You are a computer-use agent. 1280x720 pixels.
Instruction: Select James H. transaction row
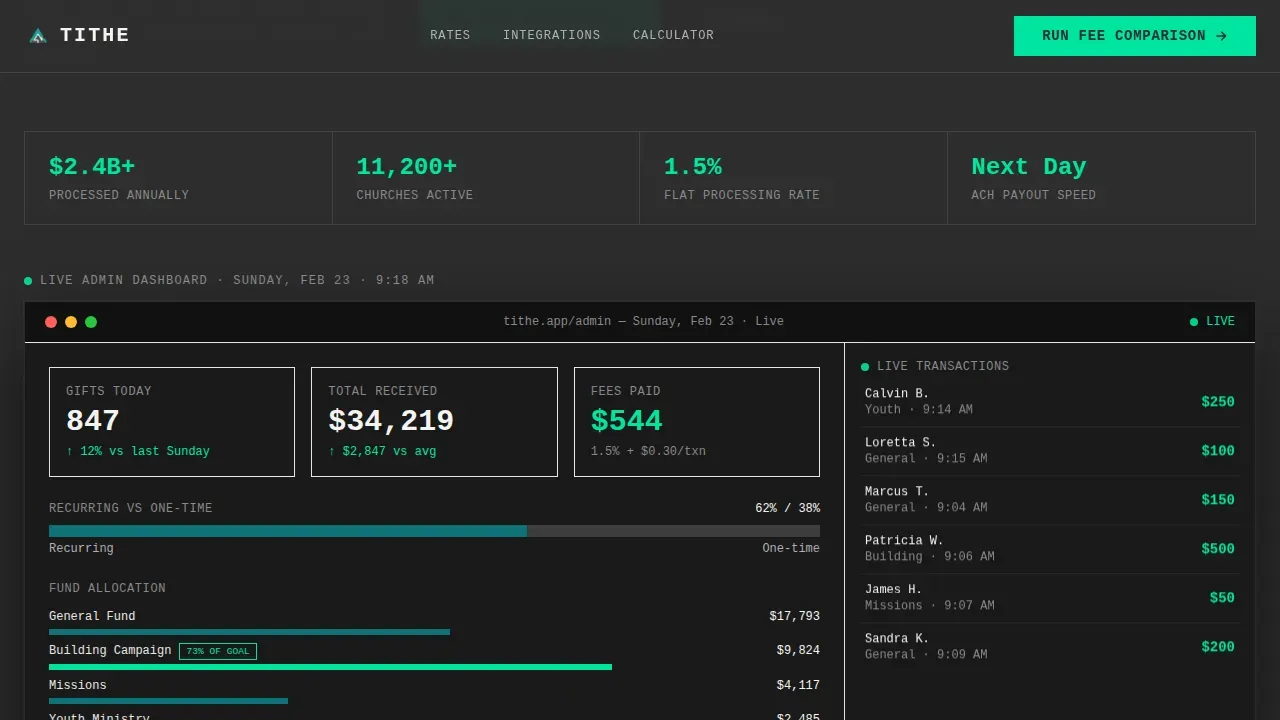coord(1050,598)
